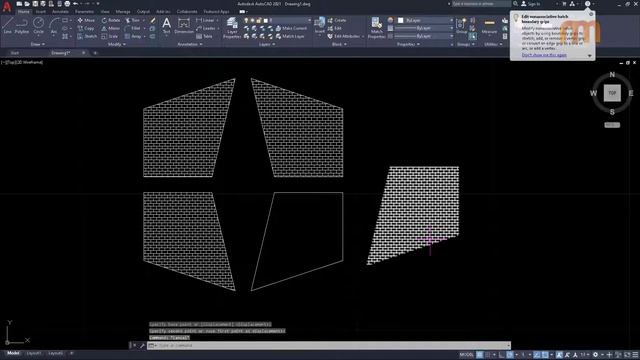Open the AutoCAD application menu

[x=7, y=7]
